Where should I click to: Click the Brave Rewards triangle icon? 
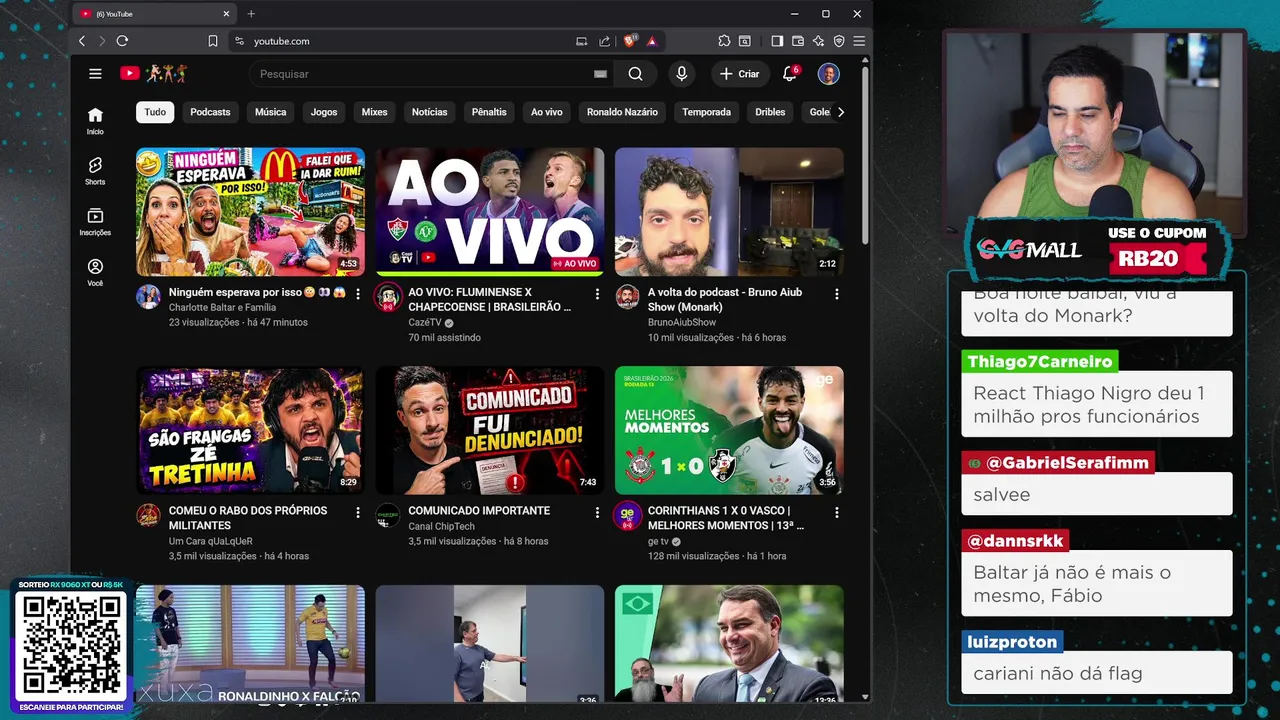(x=652, y=41)
